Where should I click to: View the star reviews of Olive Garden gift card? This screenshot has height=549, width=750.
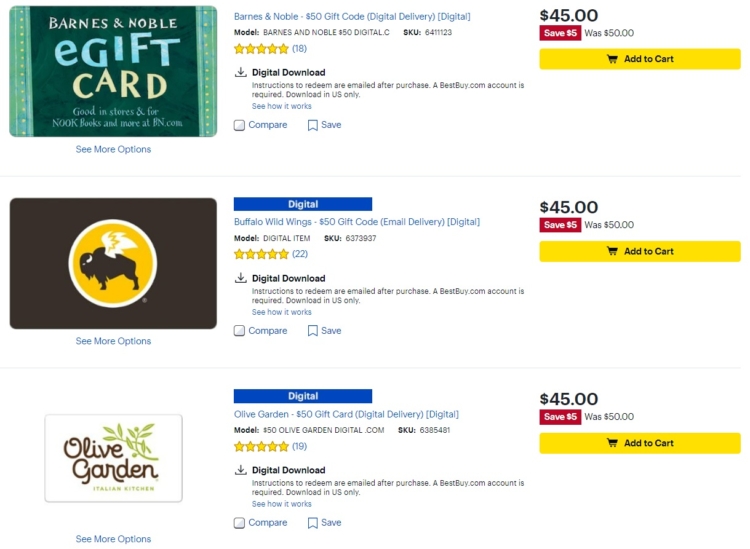point(261,447)
